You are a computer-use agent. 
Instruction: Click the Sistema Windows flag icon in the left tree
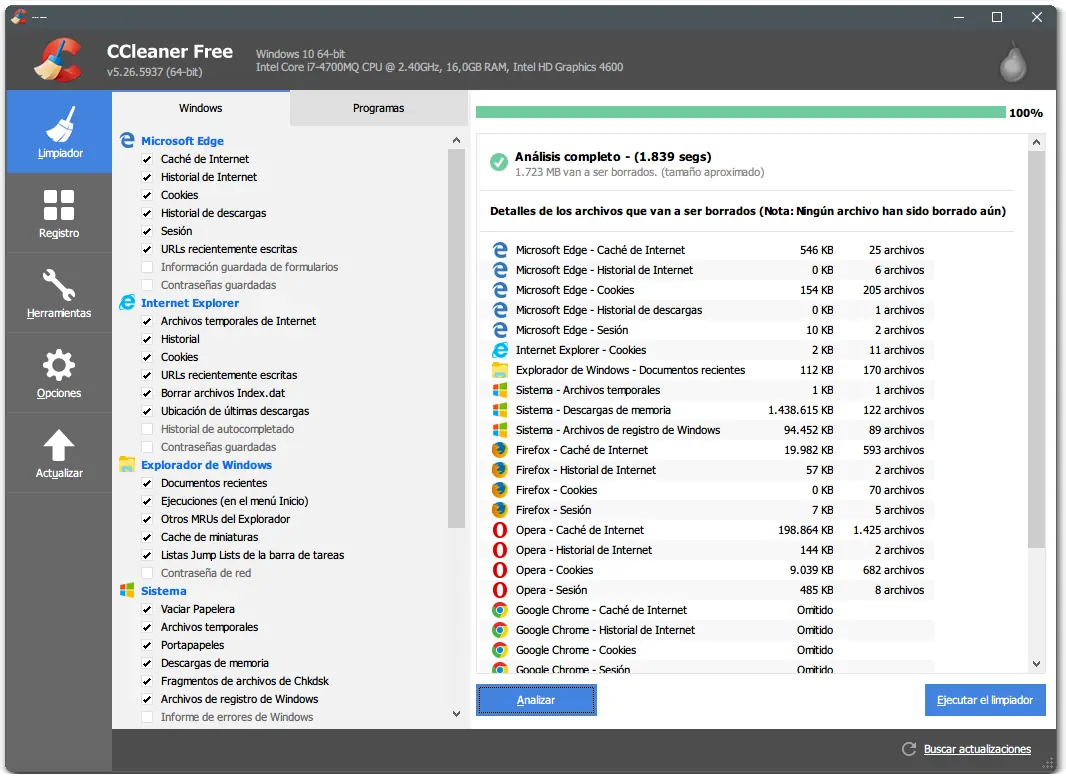[127, 590]
